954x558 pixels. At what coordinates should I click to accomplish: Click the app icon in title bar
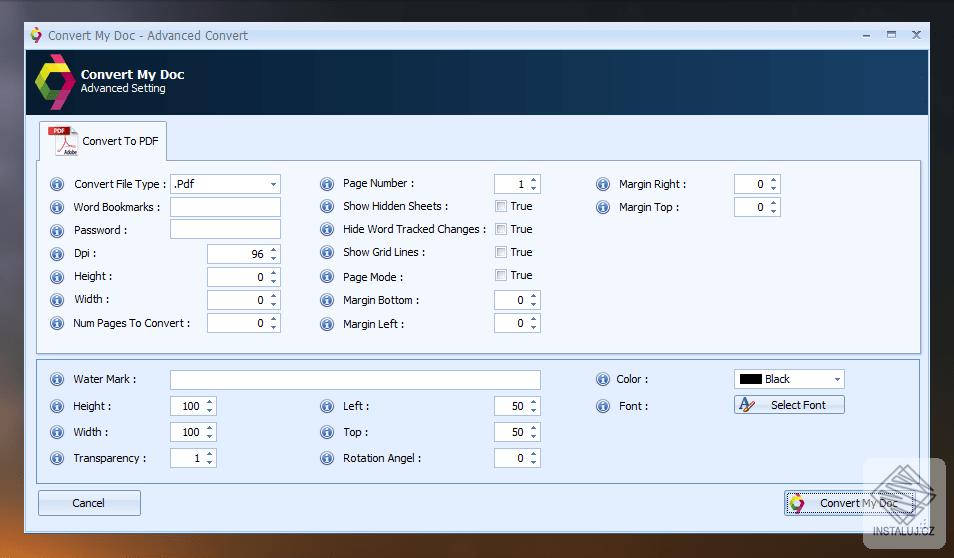pyautogui.click(x=37, y=35)
